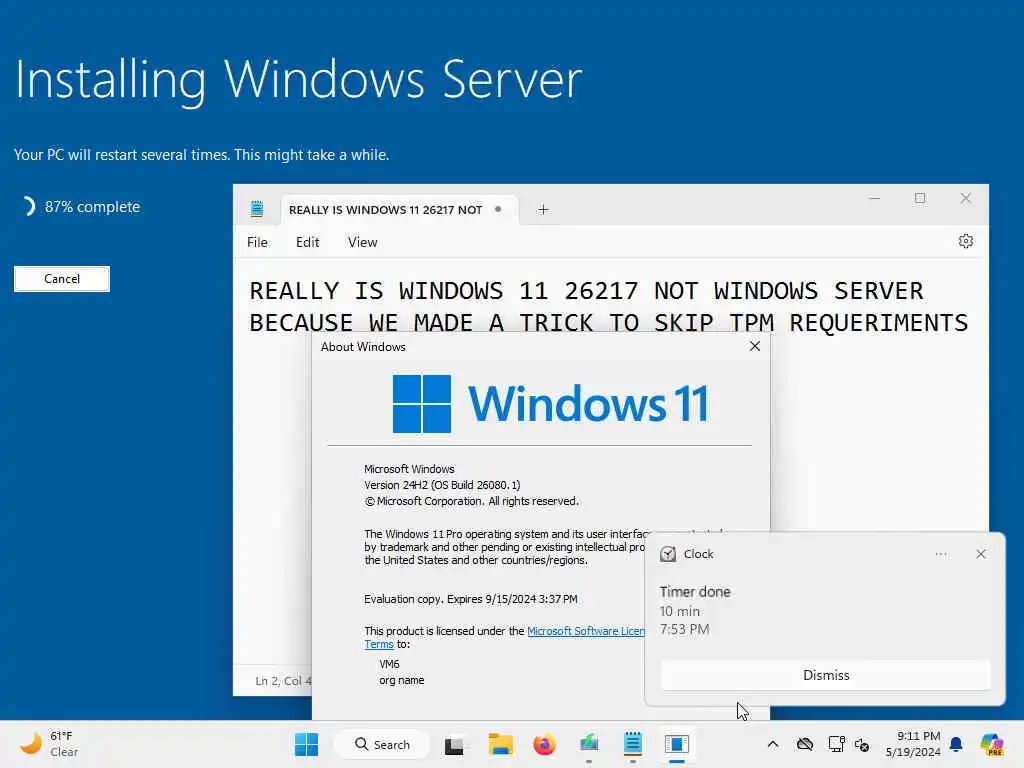The width and height of the screenshot is (1024, 768).
Task: Switch to Notepad from taskbar
Action: tap(632, 744)
